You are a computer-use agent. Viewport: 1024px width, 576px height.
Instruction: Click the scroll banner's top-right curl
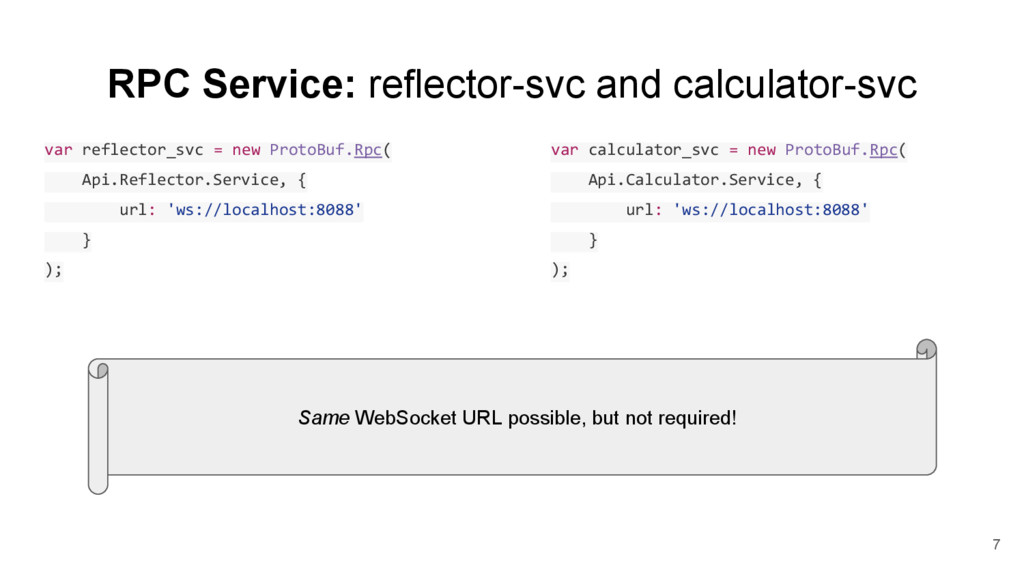[926, 349]
